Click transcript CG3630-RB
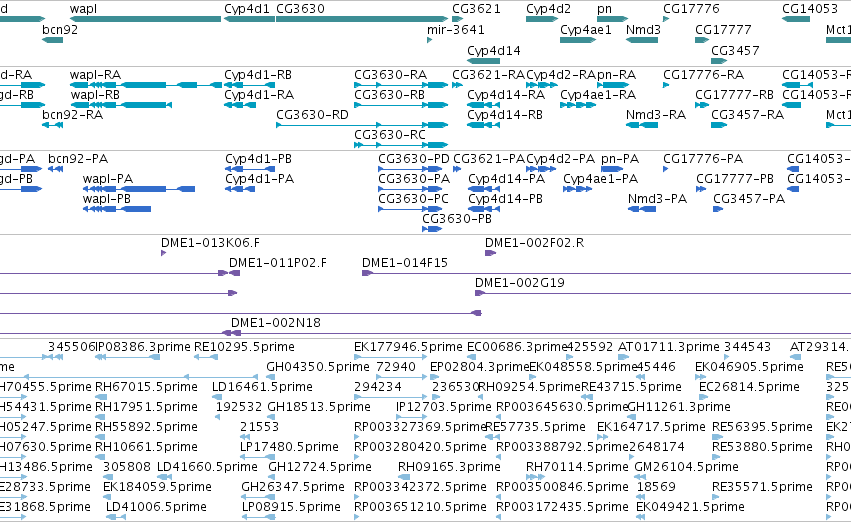Image resolution: width=851 pixels, height=522 pixels. pyautogui.click(x=389, y=94)
